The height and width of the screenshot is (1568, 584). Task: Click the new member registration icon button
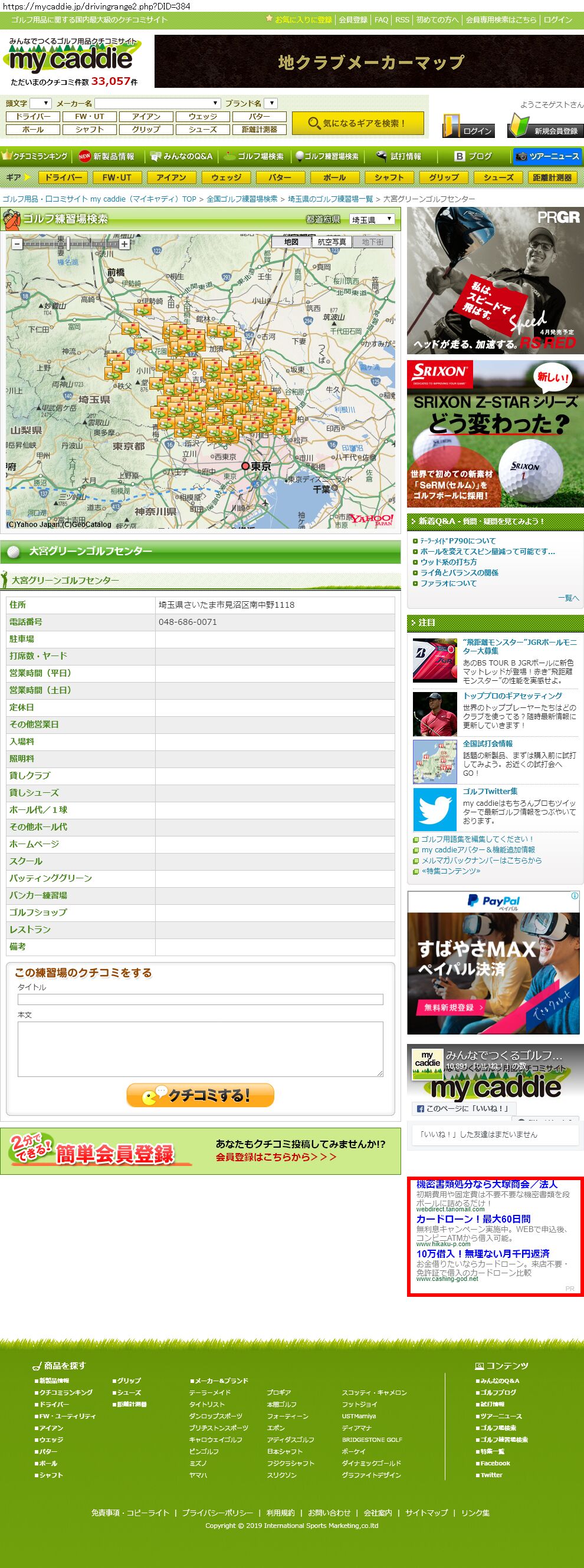(x=545, y=126)
